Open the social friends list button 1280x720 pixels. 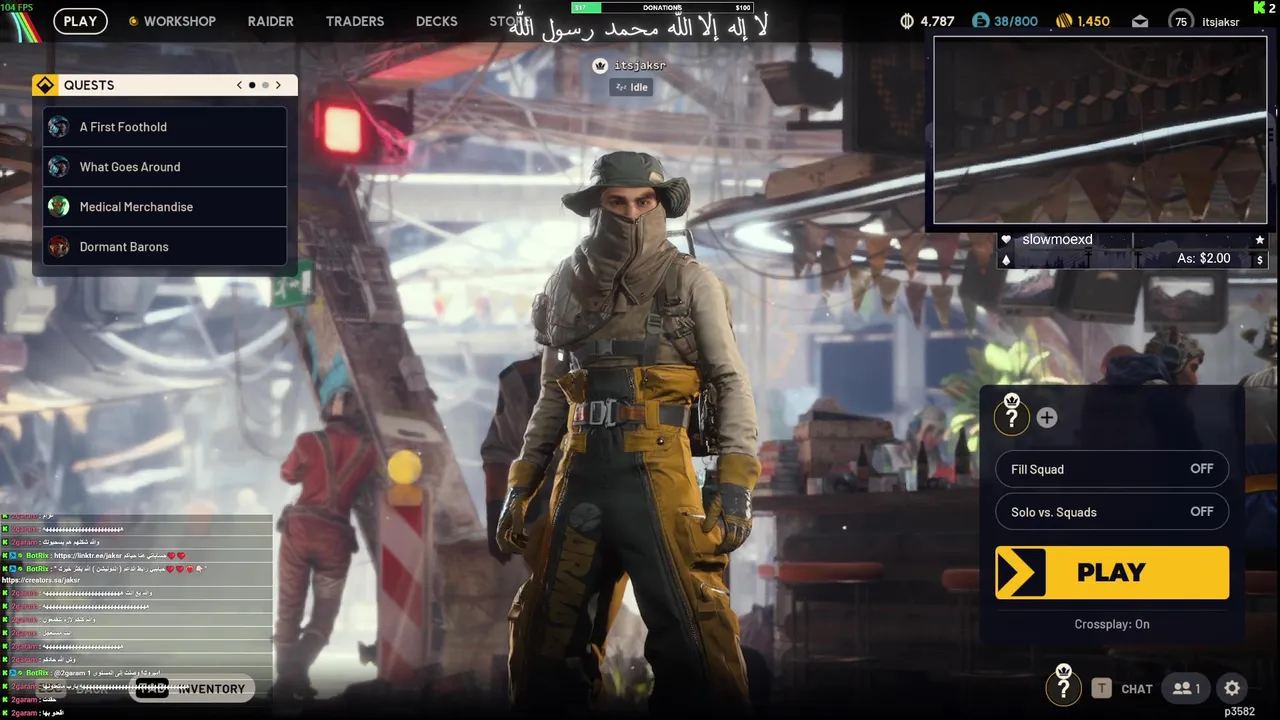1187,688
